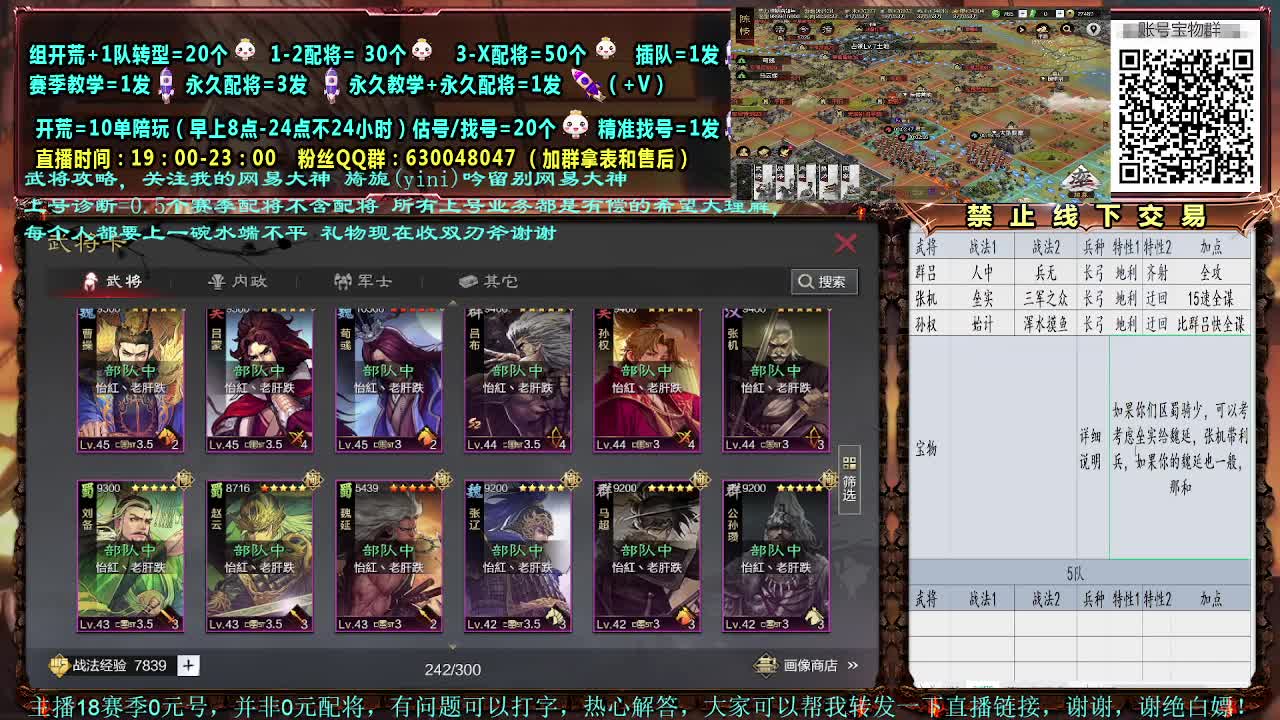Image resolution: width=1280 pixels, height=720 pixels.
Task: Switch to the 其它 tab
Action: pyautogui.click(x=488, y=281)
